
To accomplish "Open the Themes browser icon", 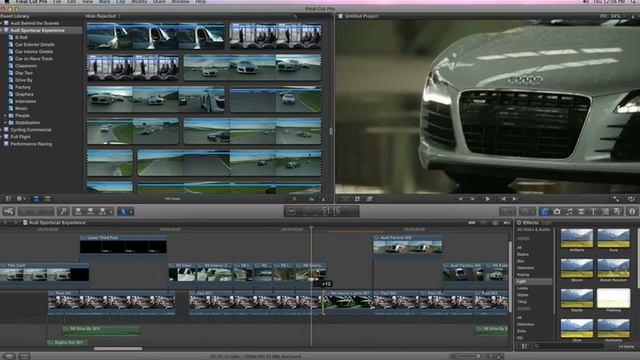I will click(x=617, y=211).
